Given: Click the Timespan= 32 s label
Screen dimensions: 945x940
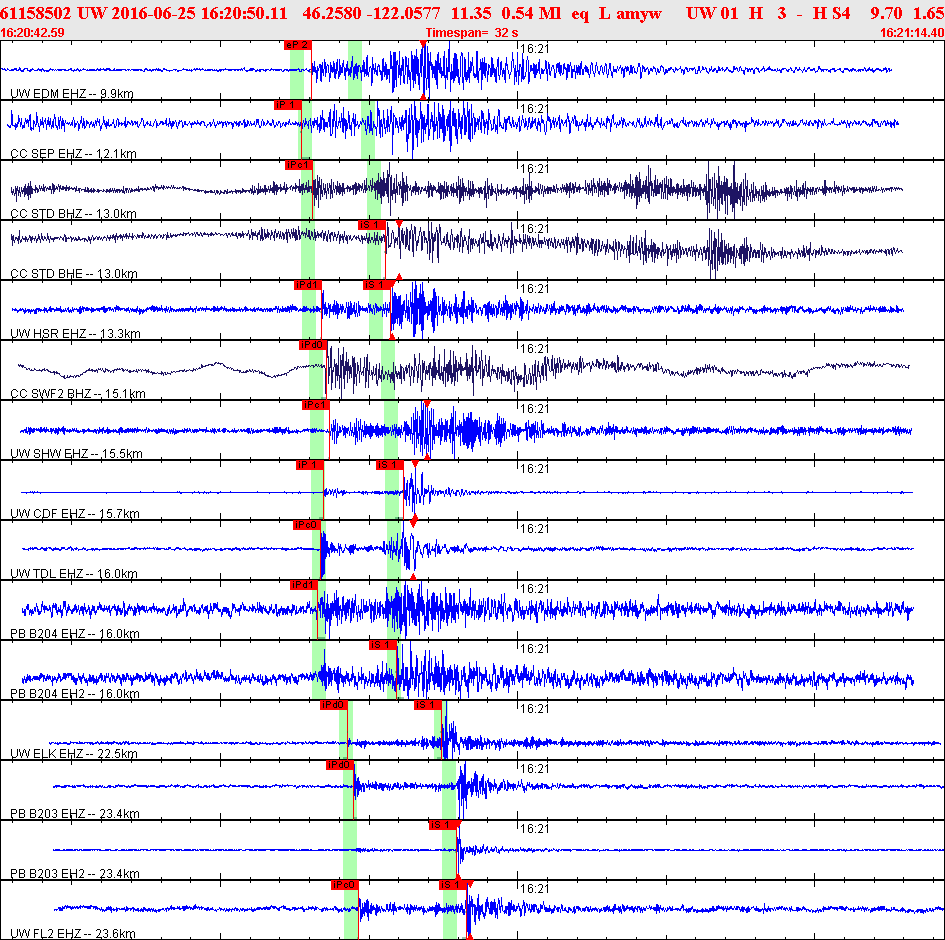Looking at the screenshot, I should [472, 33].
